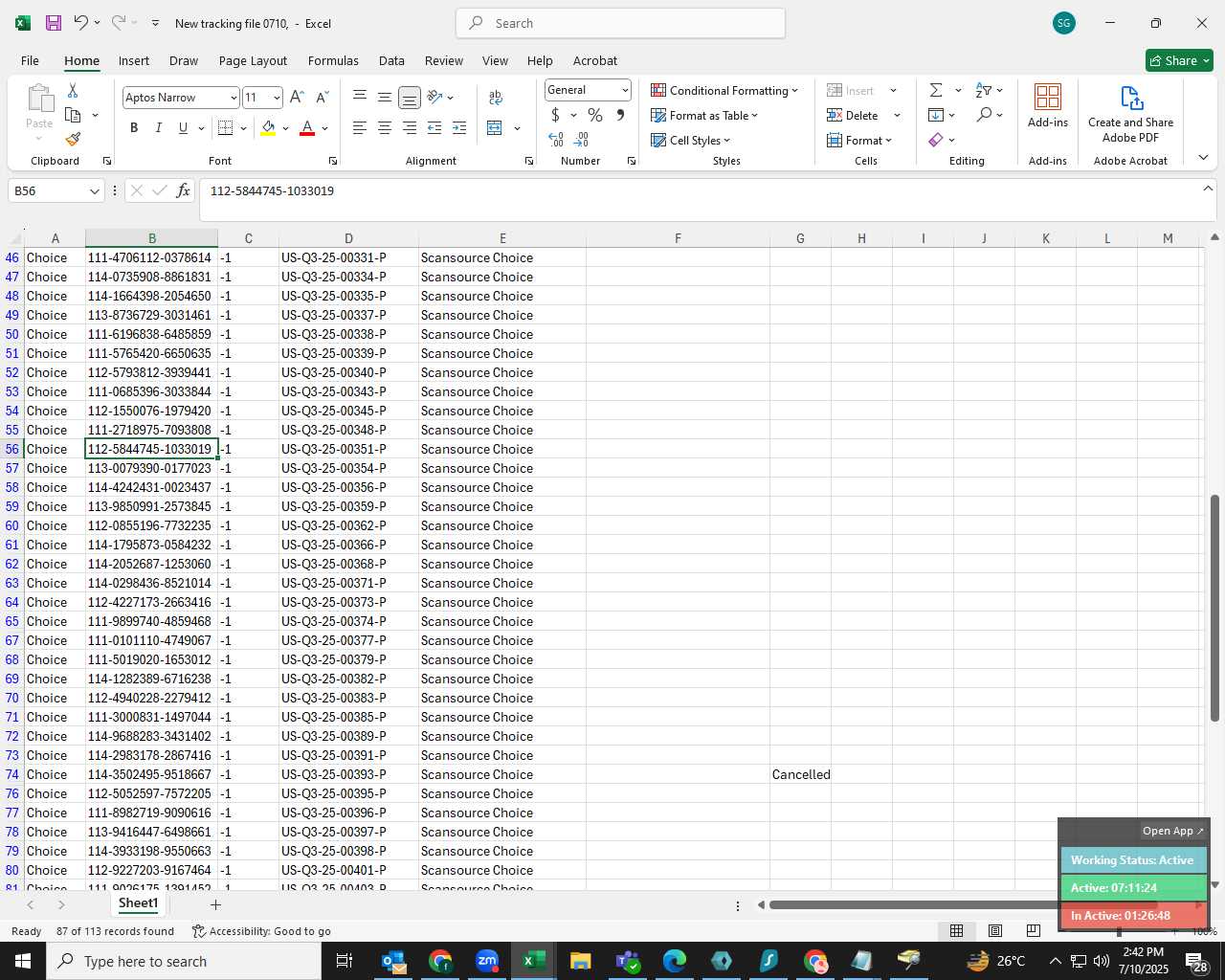1225x980 pixels.
Task: Click the Format Painter brush icon
Action: click(73, 139)
